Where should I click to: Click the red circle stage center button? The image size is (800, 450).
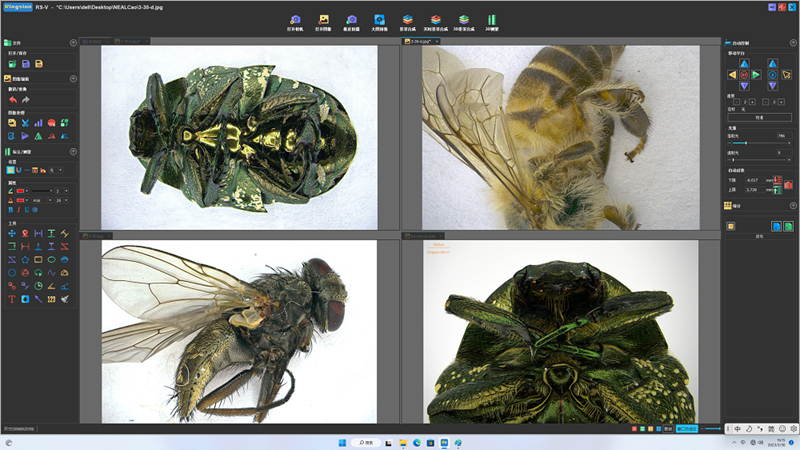coord(744,74)
